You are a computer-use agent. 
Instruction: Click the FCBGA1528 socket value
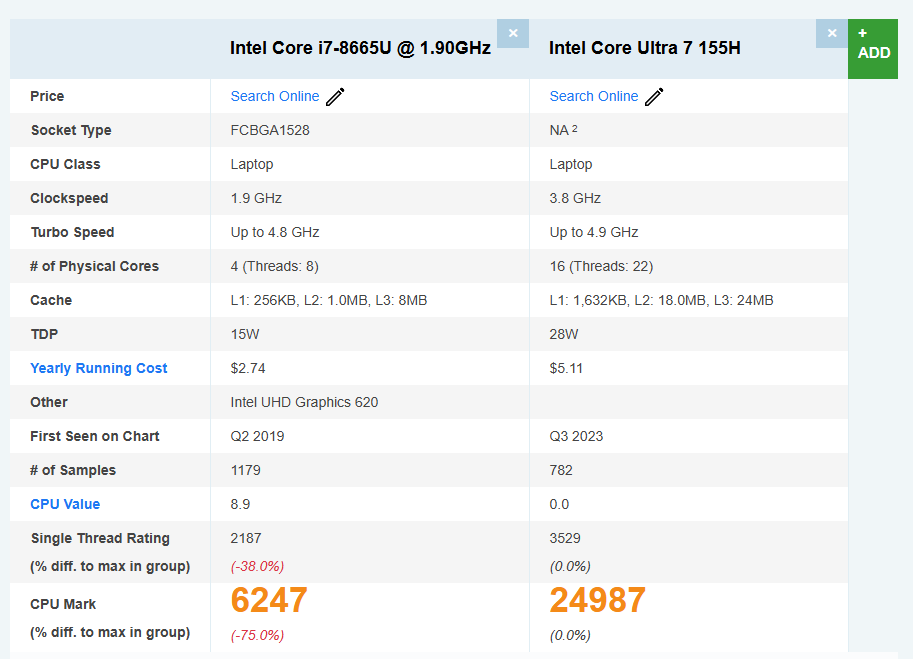pos(270,130)
